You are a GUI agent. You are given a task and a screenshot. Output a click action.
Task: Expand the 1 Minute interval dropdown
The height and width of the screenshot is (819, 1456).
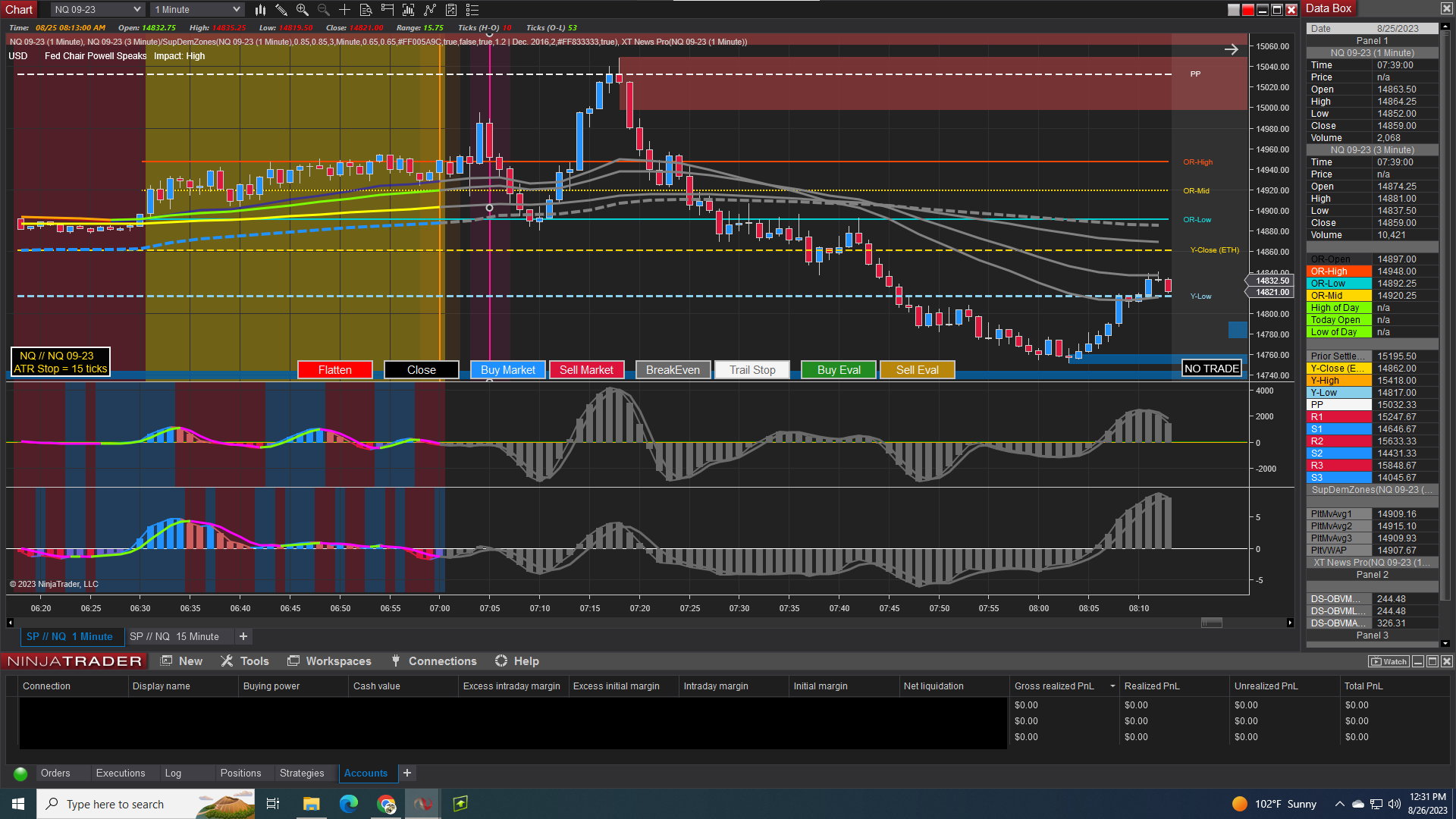pos(197,10)
